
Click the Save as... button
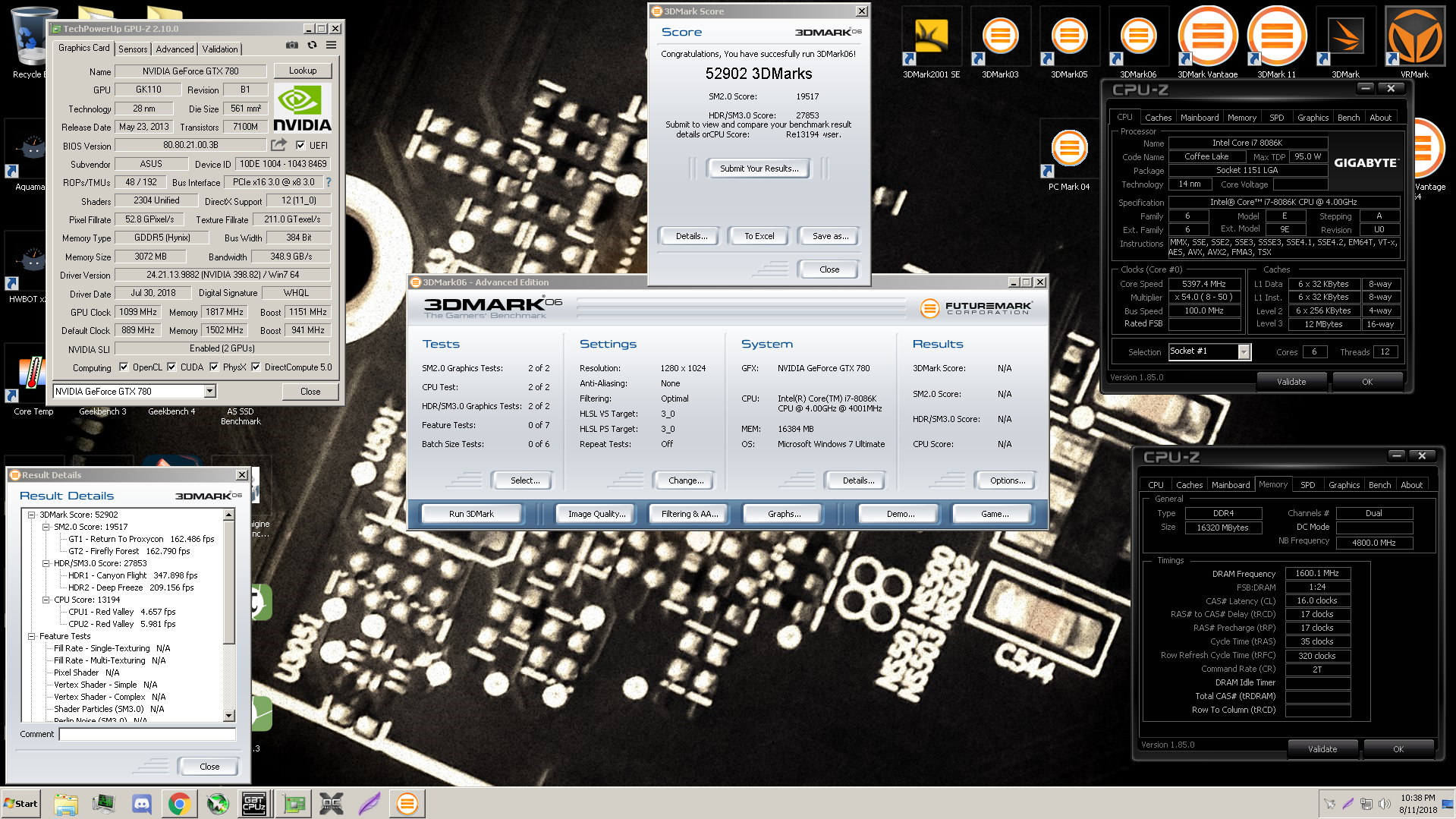coord(830,236)
